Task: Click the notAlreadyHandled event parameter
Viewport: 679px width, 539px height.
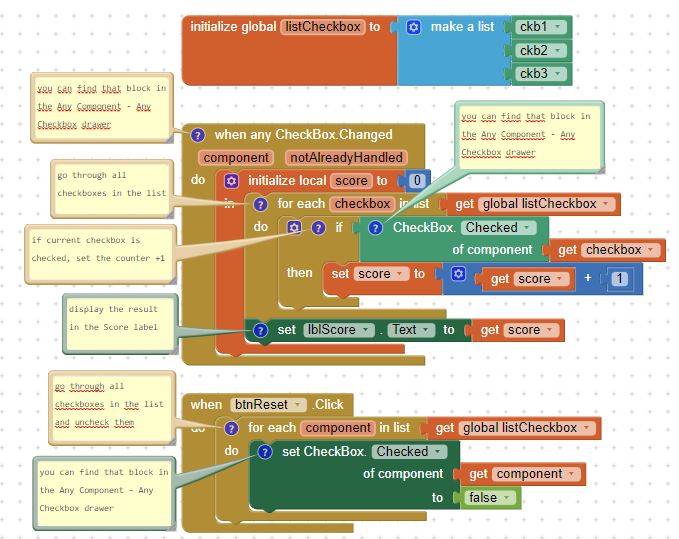Action: pyautogui.click(x=345, y=157)
